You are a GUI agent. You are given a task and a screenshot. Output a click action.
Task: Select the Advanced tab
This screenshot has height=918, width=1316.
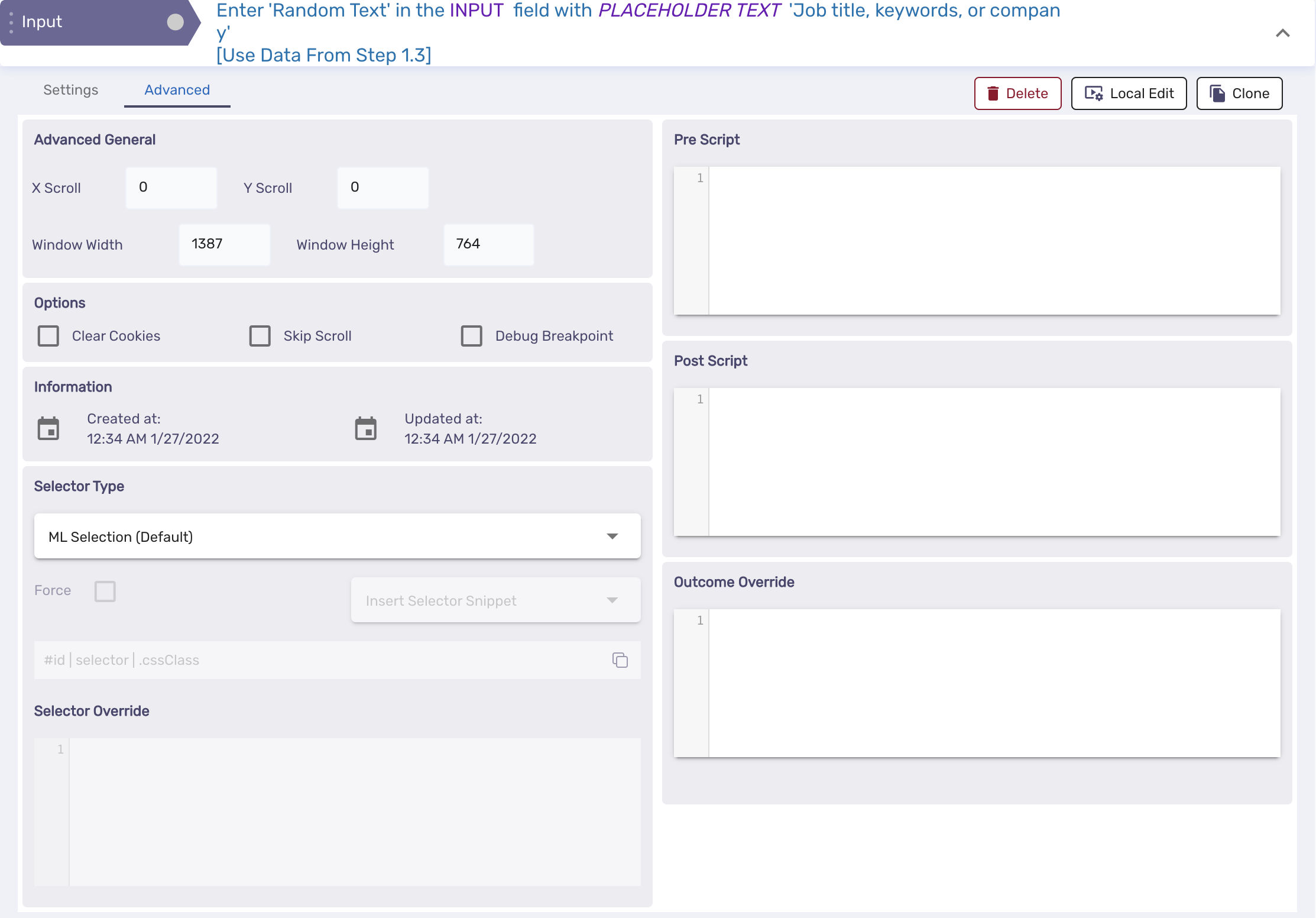click(x=177, y=90)
